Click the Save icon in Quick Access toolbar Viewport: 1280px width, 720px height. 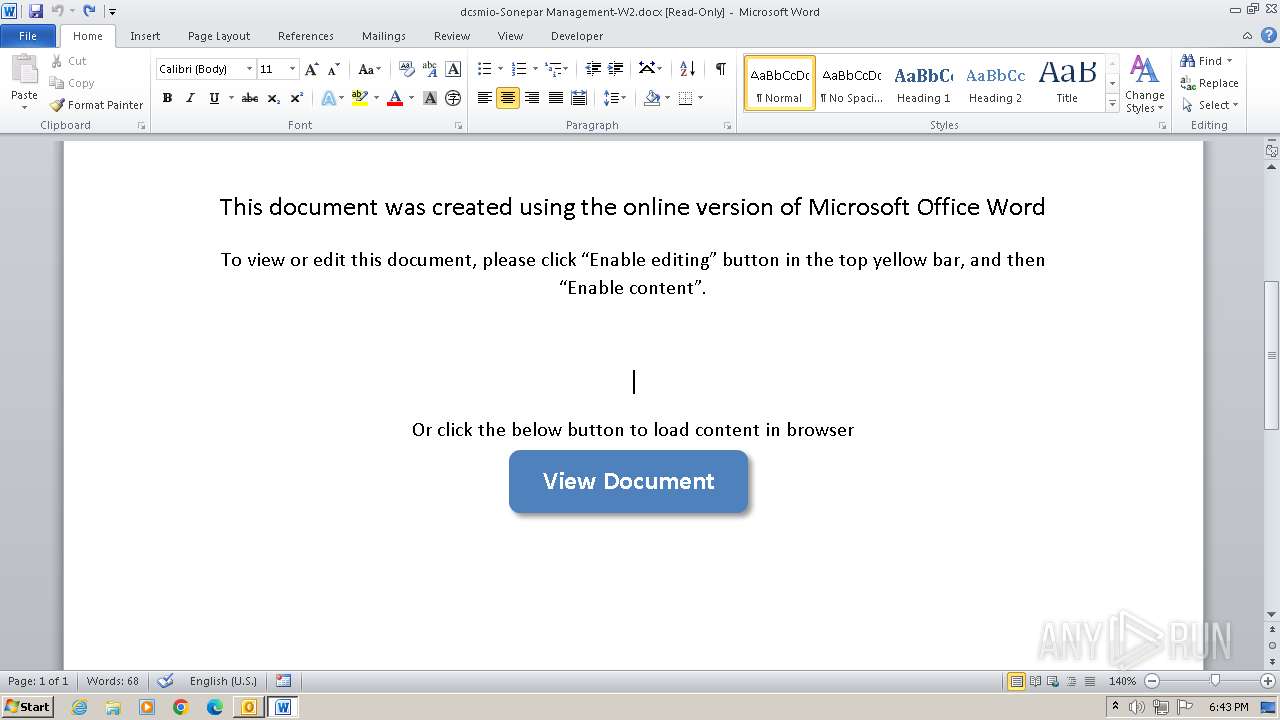pyautogui.click(x=36, y=11)
